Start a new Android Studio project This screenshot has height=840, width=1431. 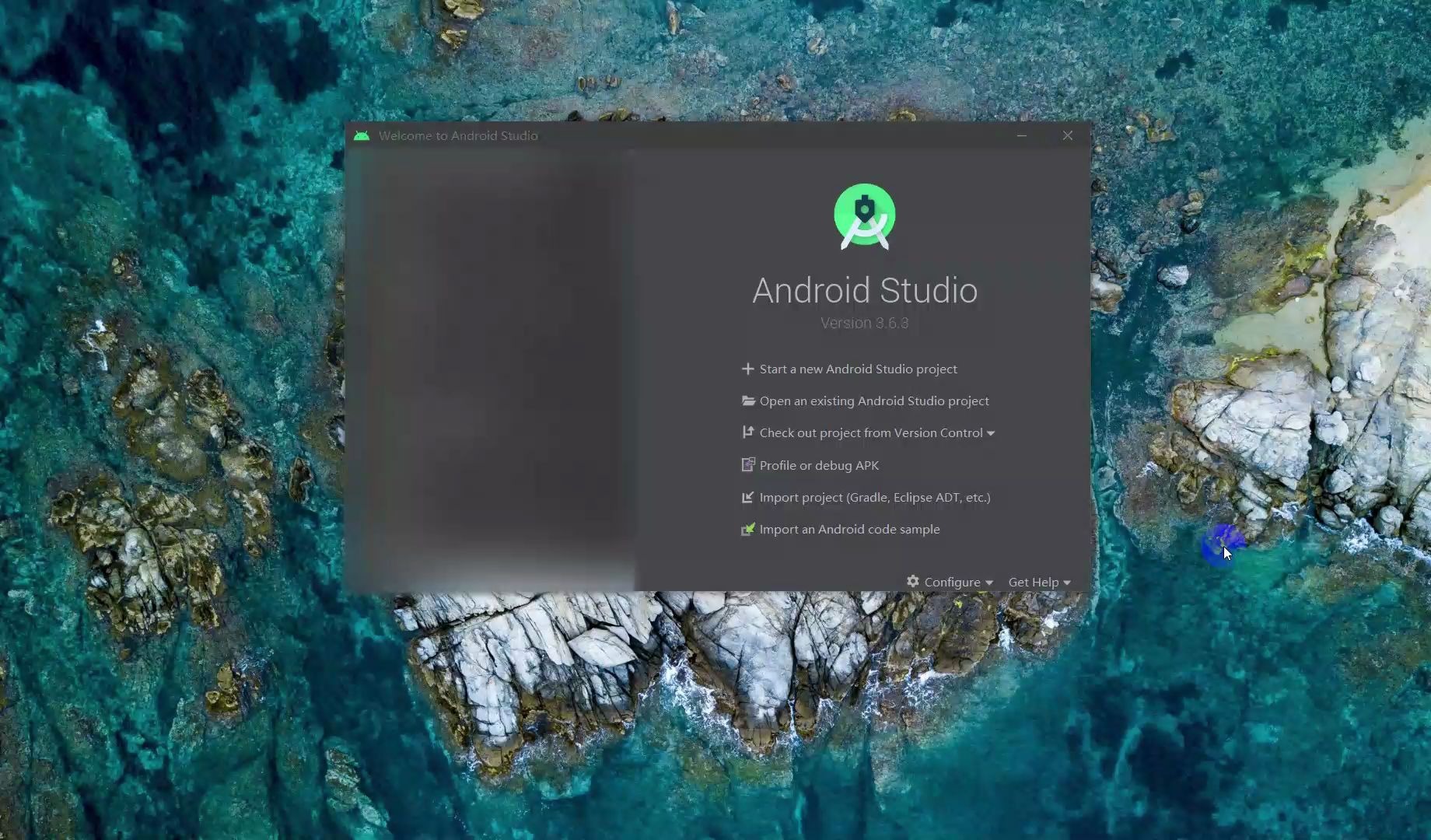click(858, 369)
